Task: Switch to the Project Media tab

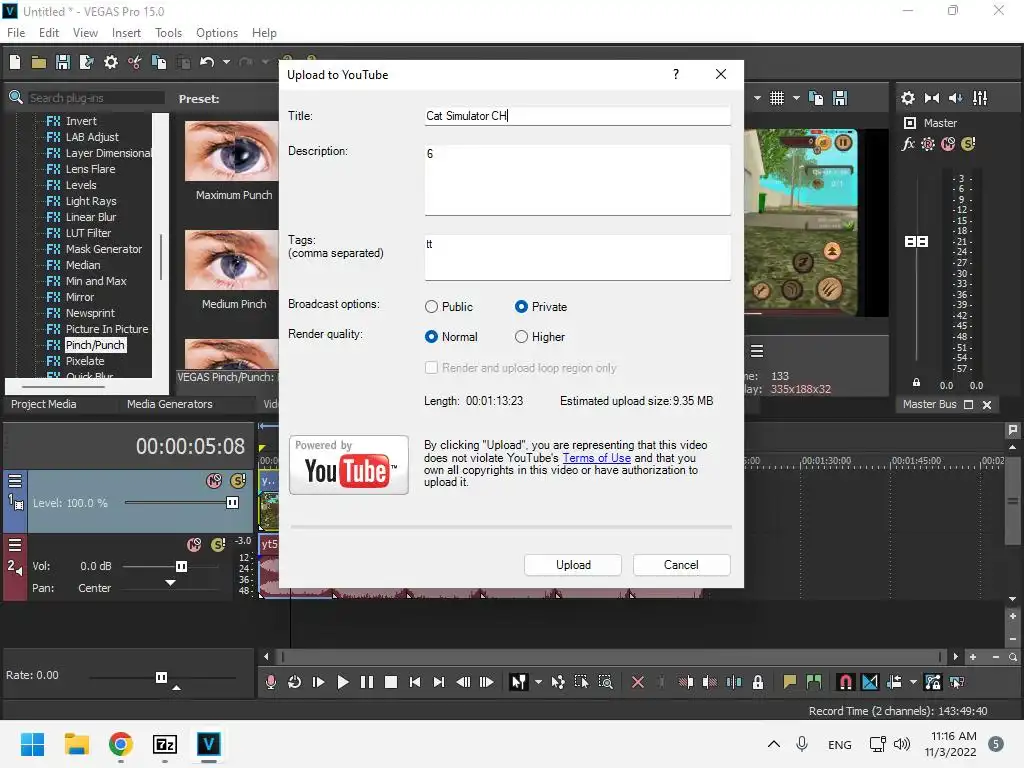Action: pyautogui.click(x=44, y=404)
